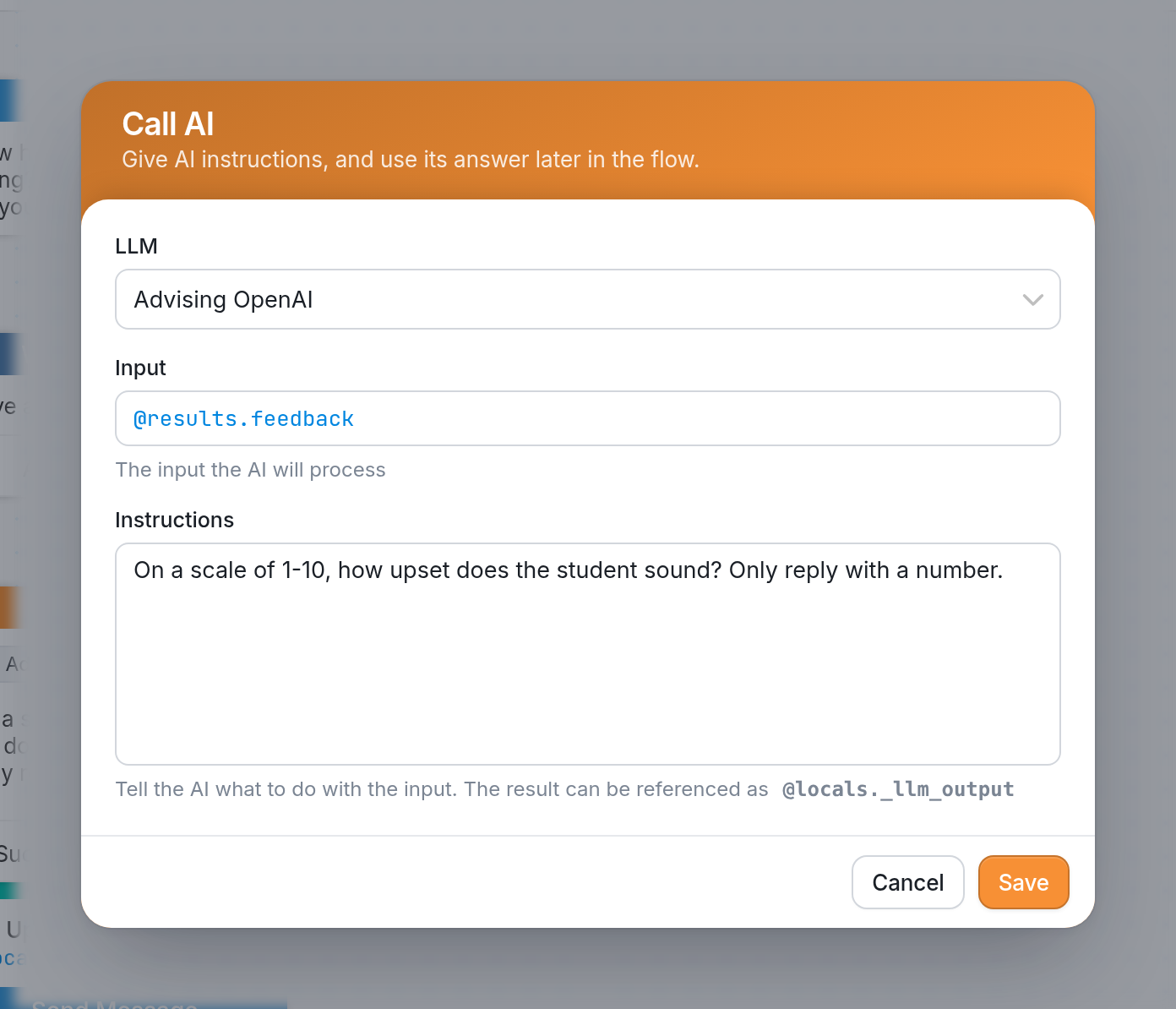Click the @results.feedback expression text
This screenshot has width=1176, height=1009.
tap(243, 419)
